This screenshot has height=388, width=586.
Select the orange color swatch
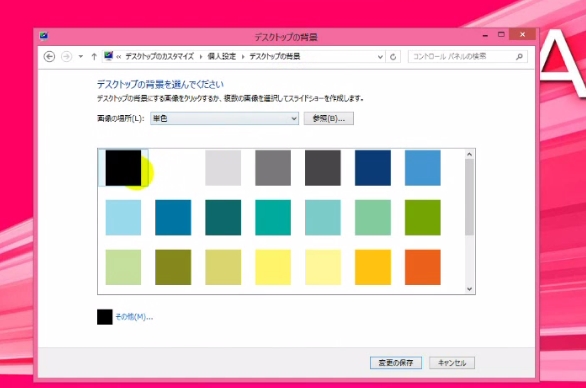tap(423, 267)
